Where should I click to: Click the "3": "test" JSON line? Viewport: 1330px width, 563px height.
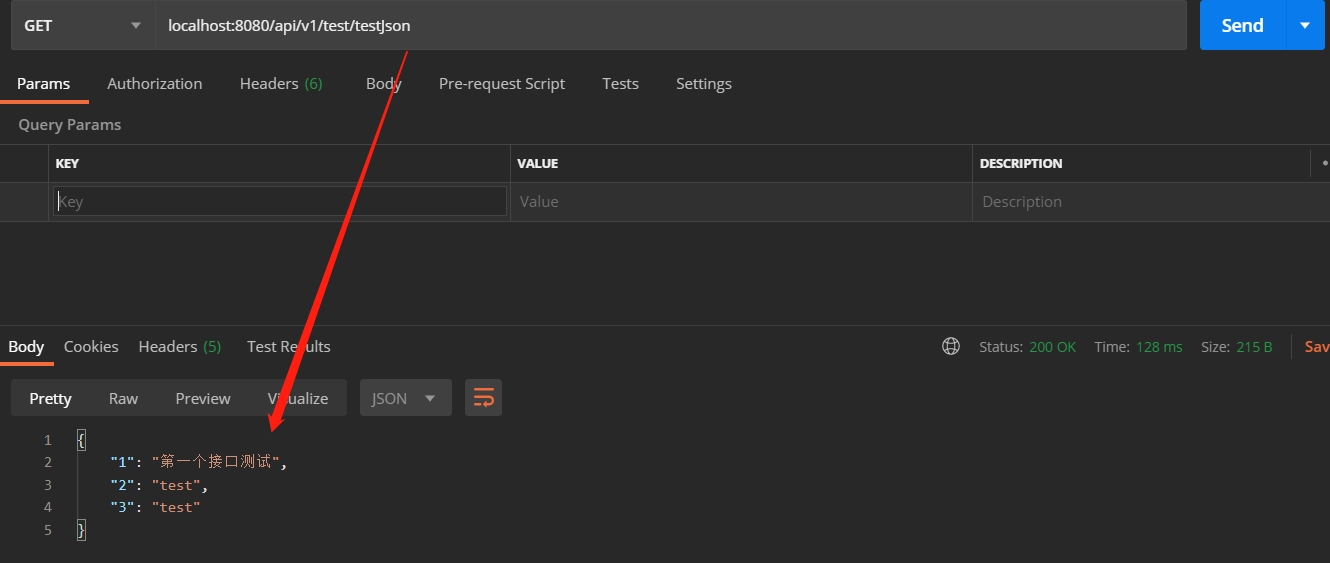tap(155, 507)
